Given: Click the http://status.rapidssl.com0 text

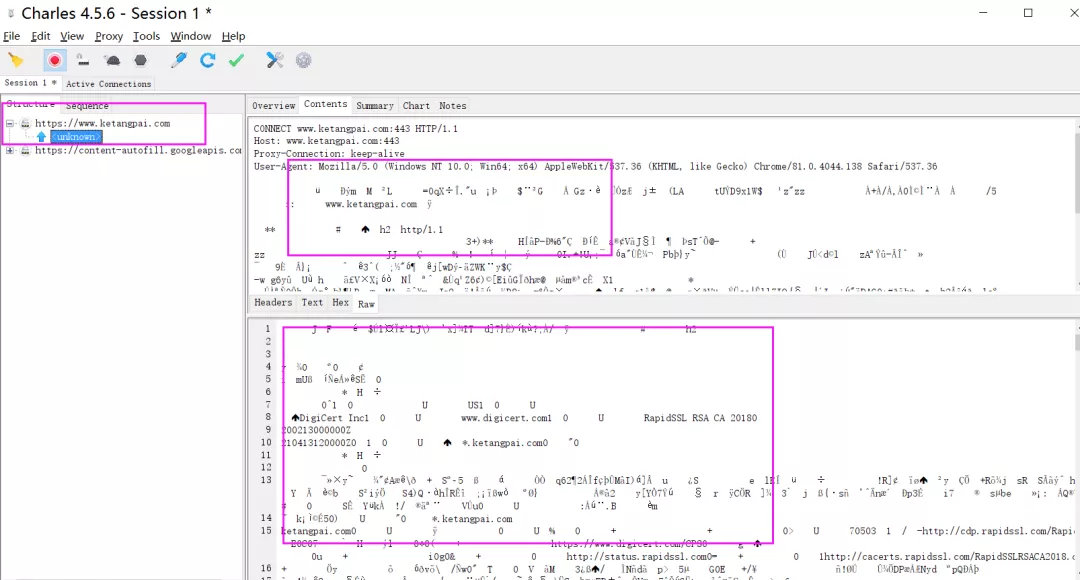Looking at the screenshot, I should point(641,556).
